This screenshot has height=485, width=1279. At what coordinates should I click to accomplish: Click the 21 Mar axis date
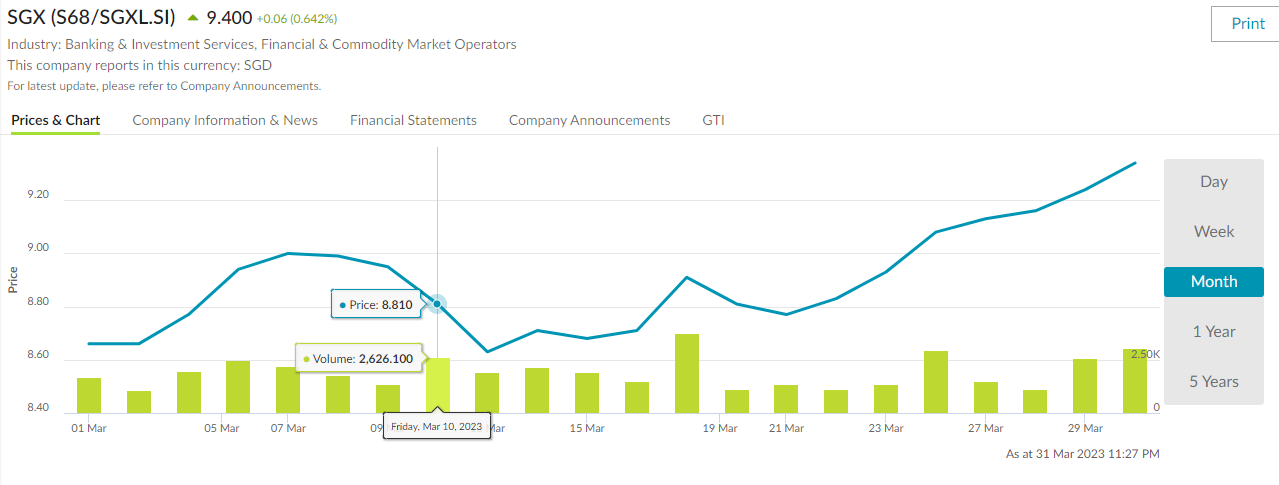pos(786,428)
